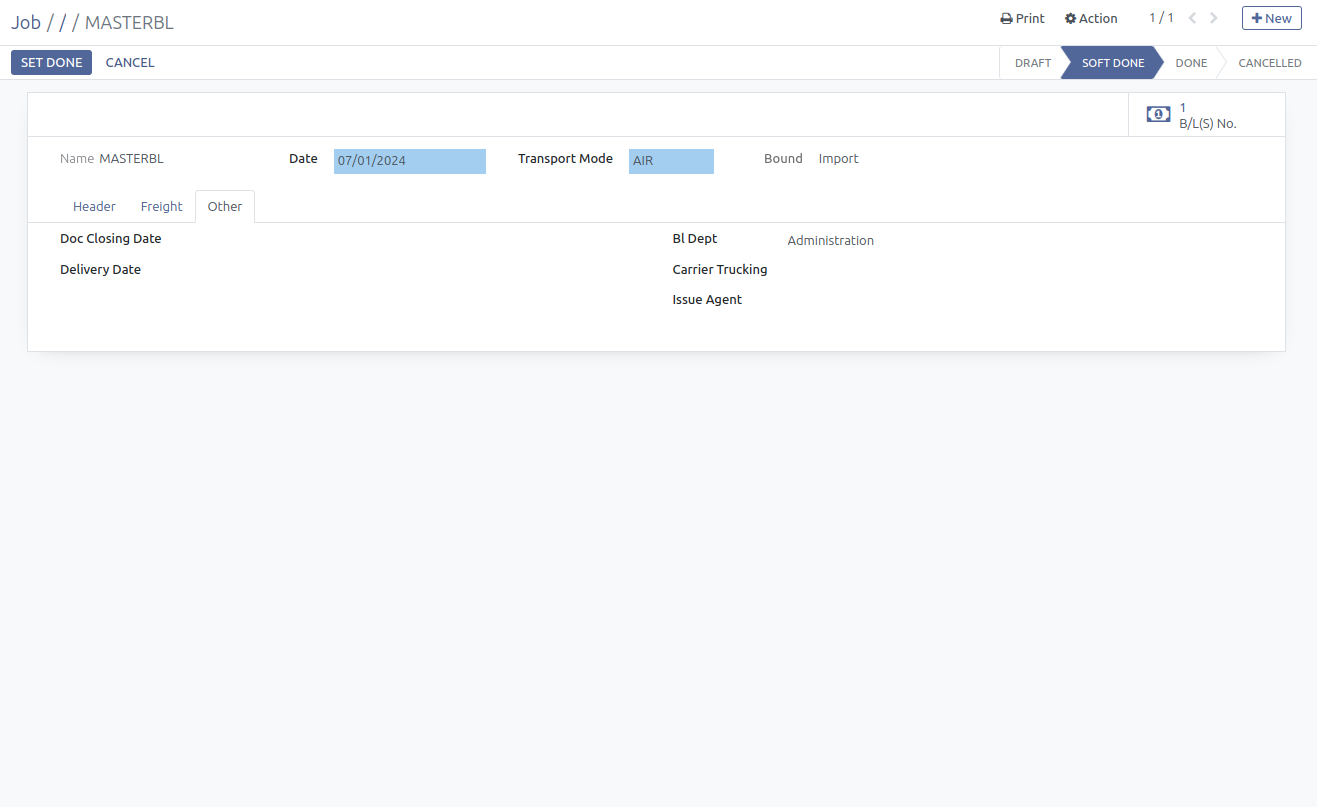The width and height of the screenshot is (1317, 807).
Task: Select the SOFT DONE status stage
Action: tap(1112, 63)
